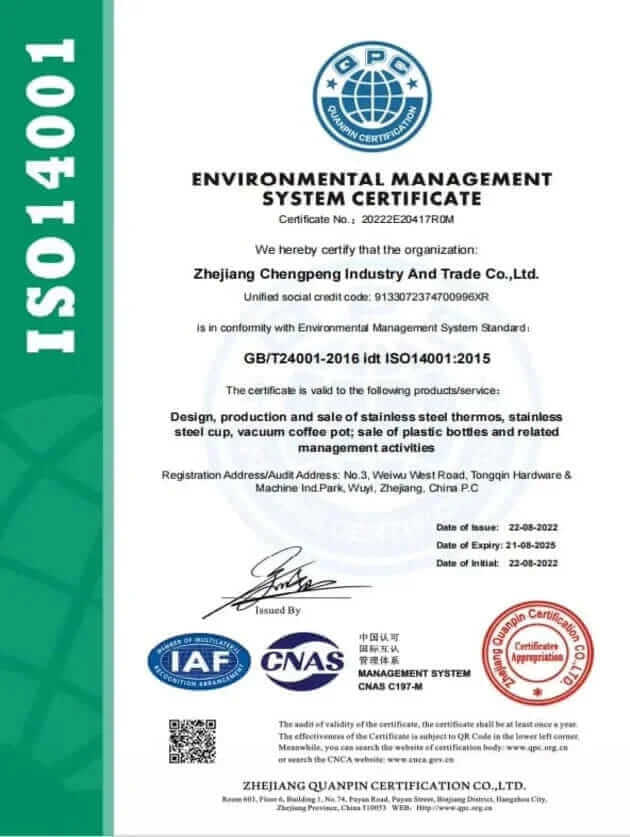The width and height of the screenshot is (630, 837).
Task: Click the QR code
Action: [x=192, y=741]
